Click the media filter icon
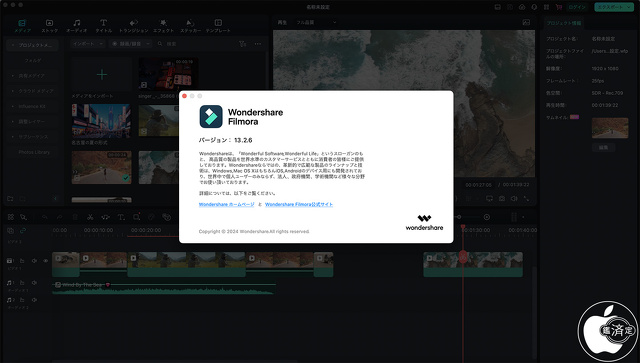This screenshot has width=640, height=363. coord(242,43)
